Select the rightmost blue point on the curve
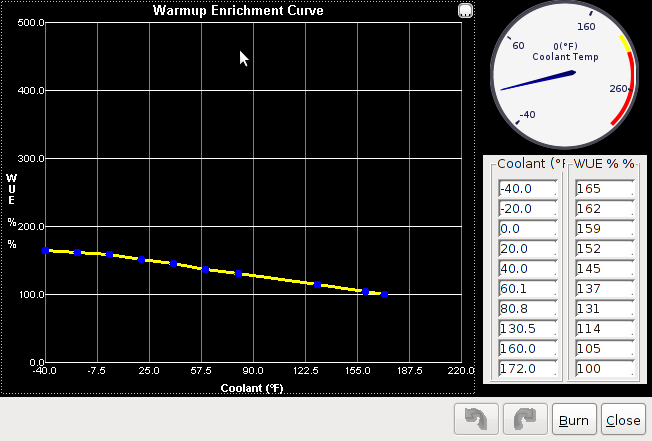 point(384,294)
